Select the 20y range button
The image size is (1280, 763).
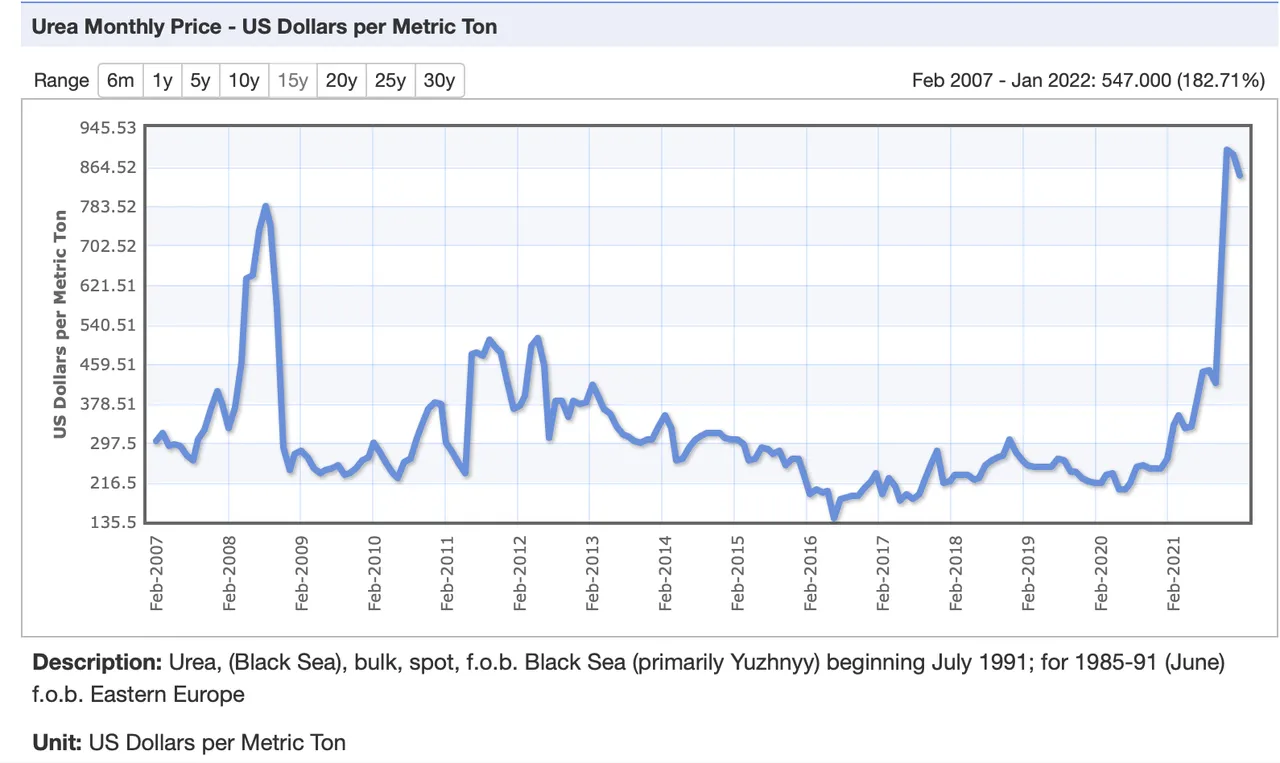click(x=341, y=81)
